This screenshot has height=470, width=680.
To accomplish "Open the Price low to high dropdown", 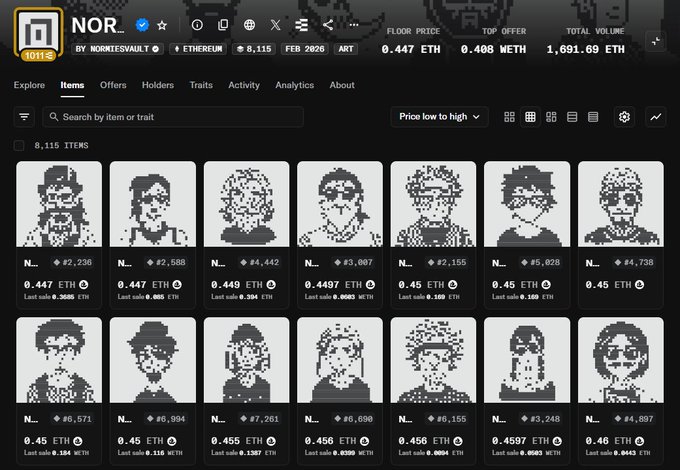I will click(x=439, y=117).
